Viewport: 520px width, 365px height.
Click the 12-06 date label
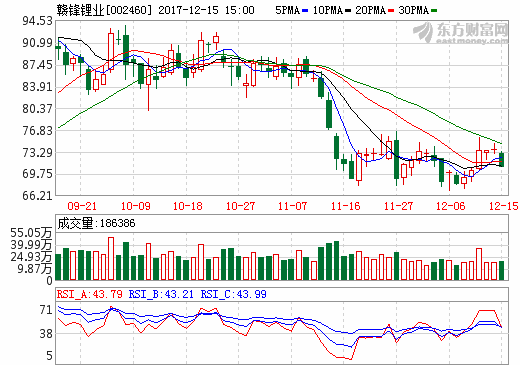(451, 206)
